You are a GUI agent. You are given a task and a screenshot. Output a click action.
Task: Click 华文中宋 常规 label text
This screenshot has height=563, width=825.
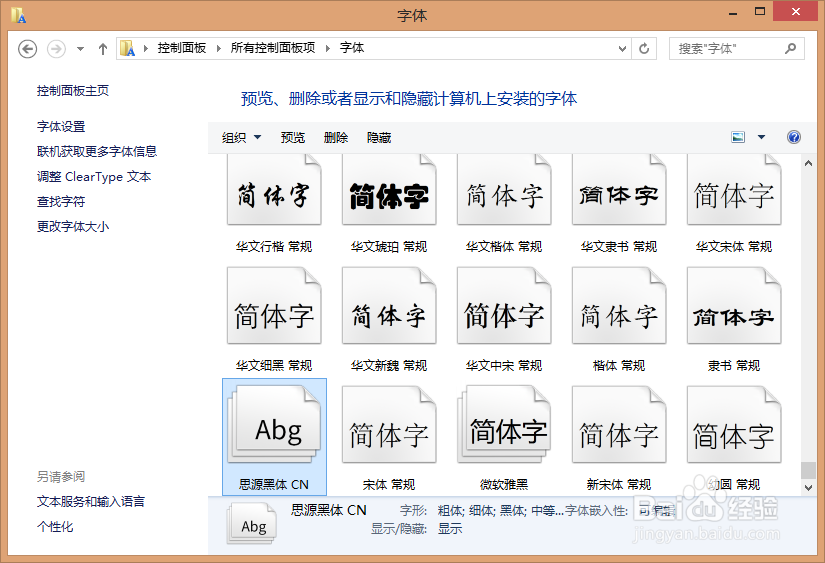pos(504,365)
